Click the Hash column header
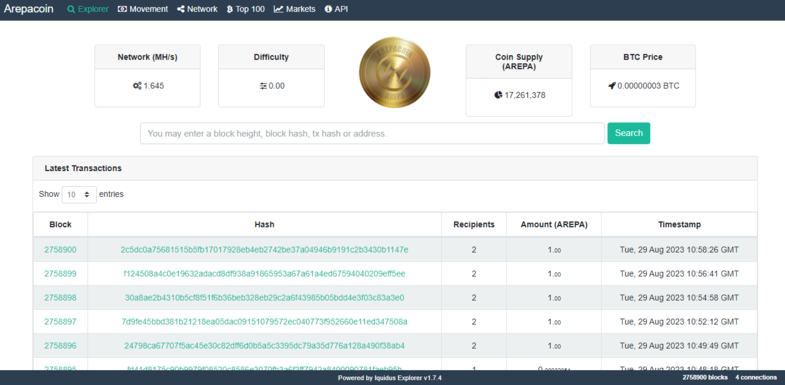 pos(264,225)
